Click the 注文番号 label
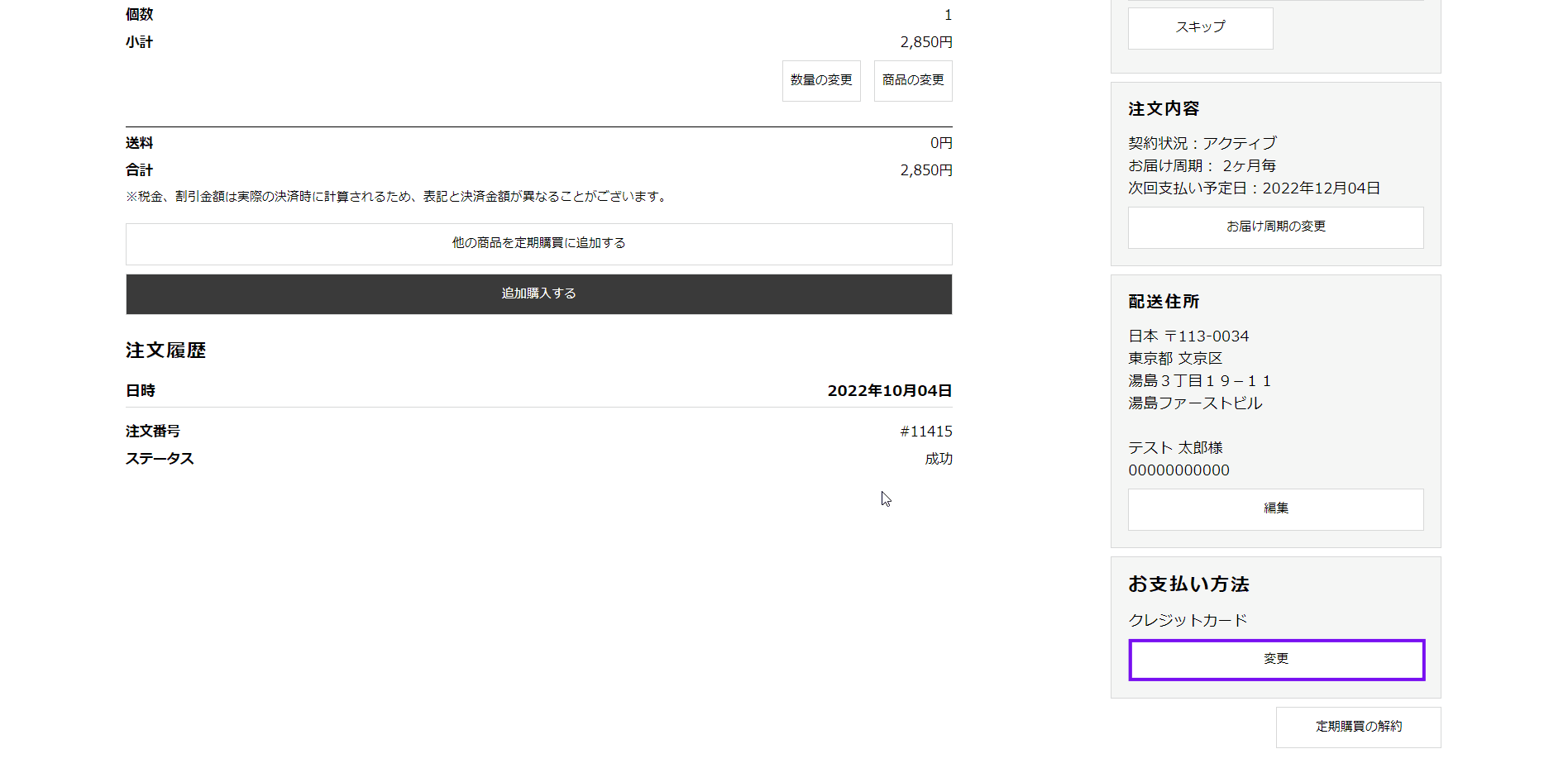The height and width of the screenshot is (768, 1568). coord(153,432)
